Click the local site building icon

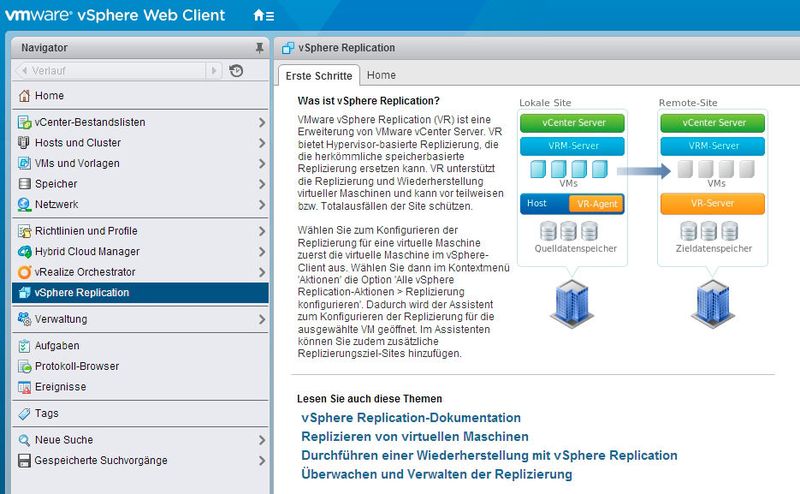pyautogui.click(x=571, y=304)
